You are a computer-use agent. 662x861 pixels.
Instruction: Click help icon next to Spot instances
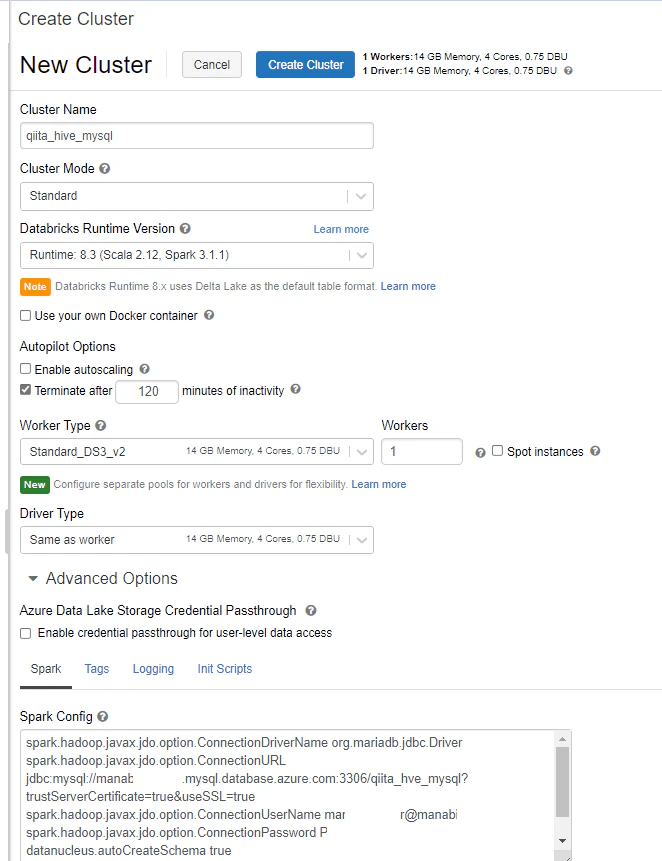click(x=595, y=451)
